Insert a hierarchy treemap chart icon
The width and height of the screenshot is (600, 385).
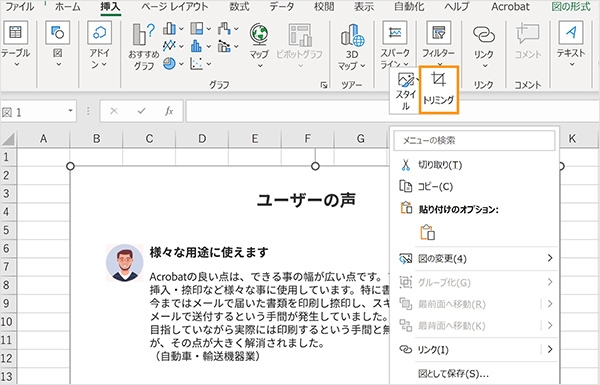pyautogui.click(x=197, y=28)
